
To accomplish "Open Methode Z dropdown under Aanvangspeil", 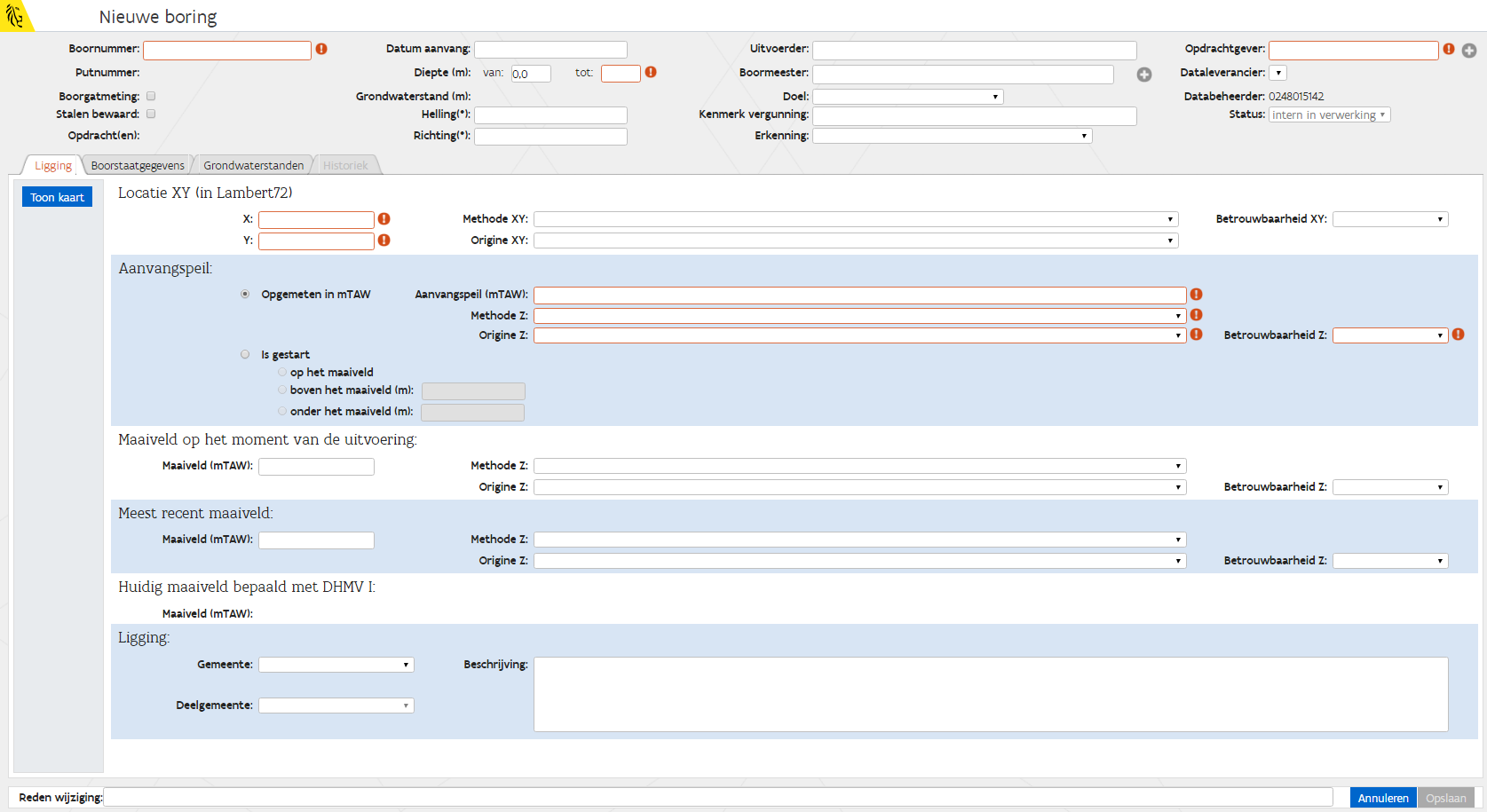I will click(x=859, y=316).
